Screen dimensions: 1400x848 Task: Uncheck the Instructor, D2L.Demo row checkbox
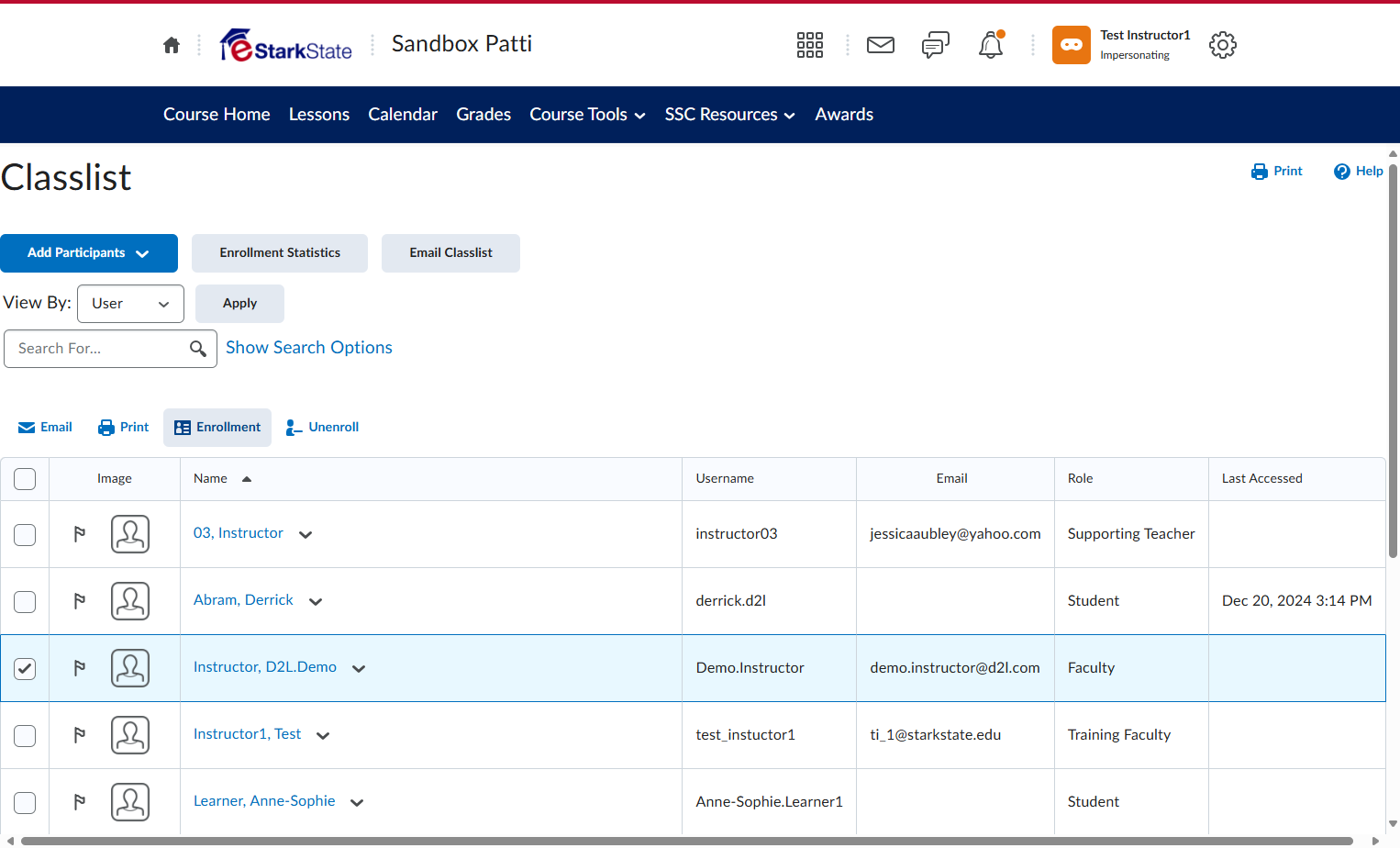(x=25, y=668)
